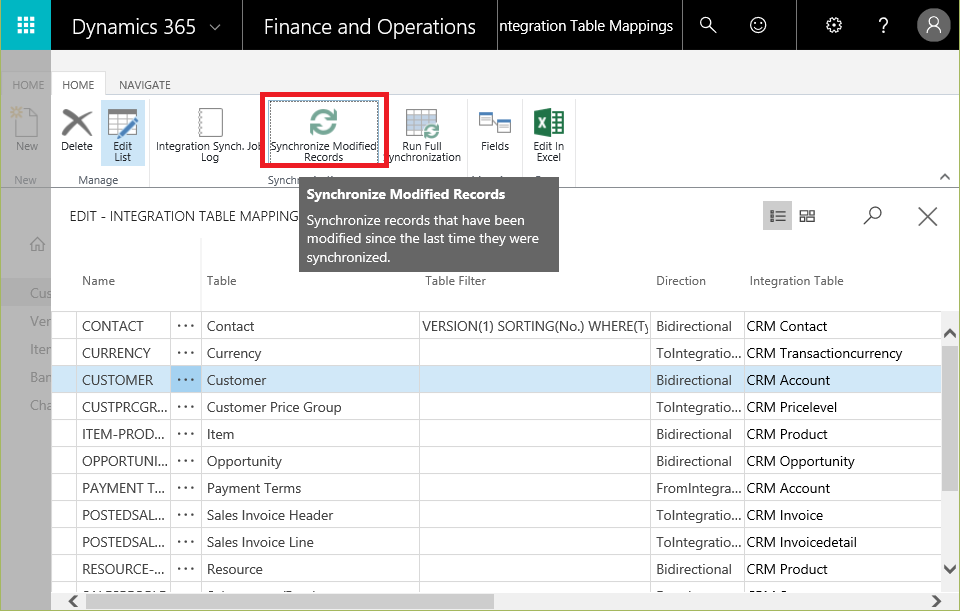Open Finance and Operations app link
The height and width of the screenshot is (611, 960).
[370, 26]
